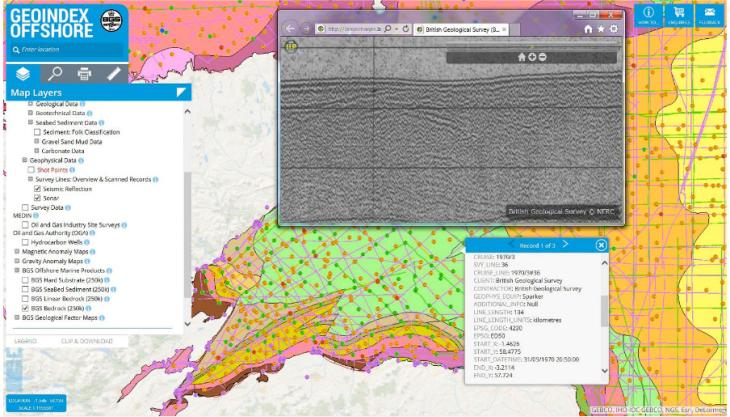
Task: Click info icon next to Geophysical Data
Action: coord(81,161)
